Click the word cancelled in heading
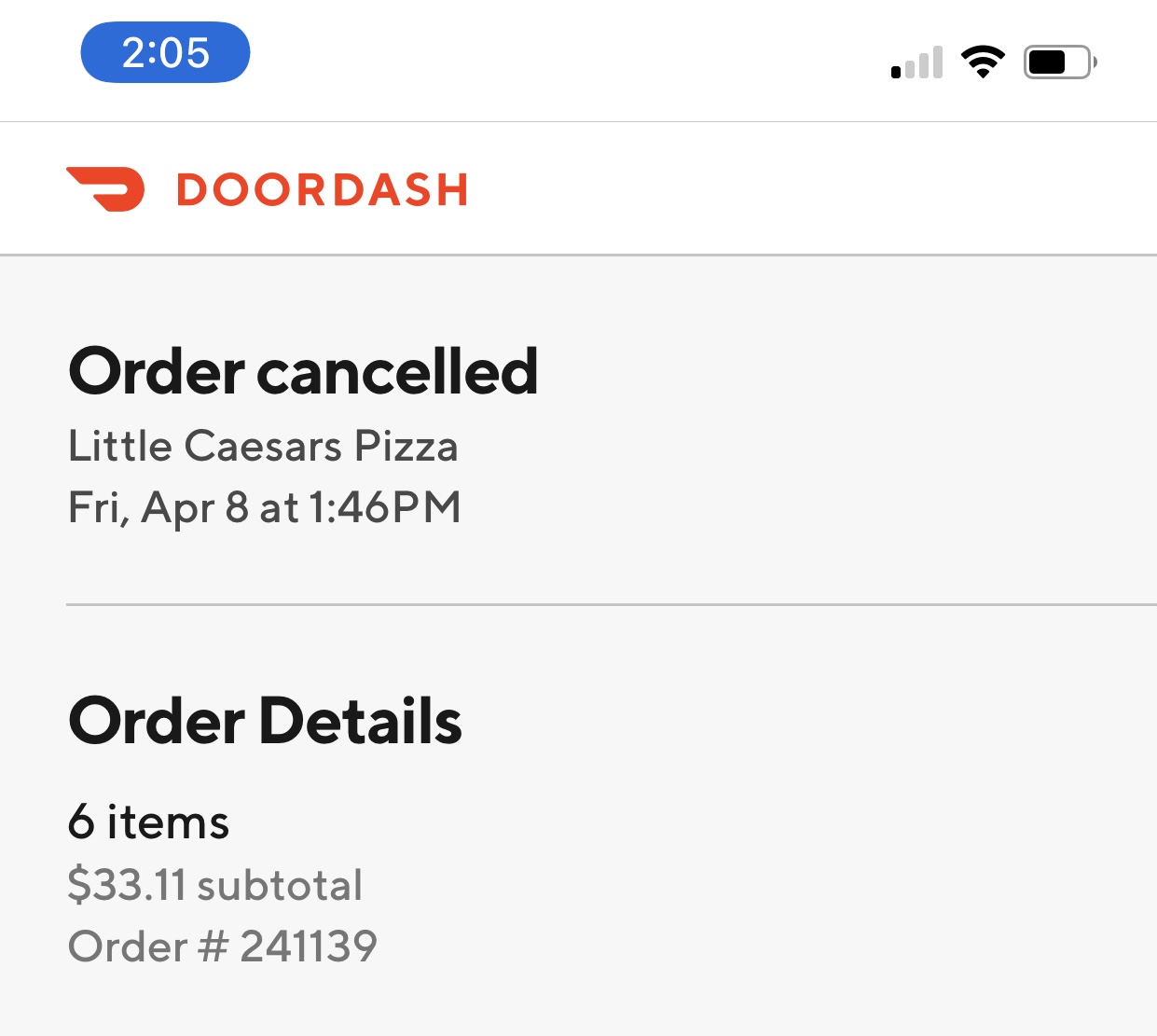This screenshot has height=1036, width=1157. pos(397,371)
